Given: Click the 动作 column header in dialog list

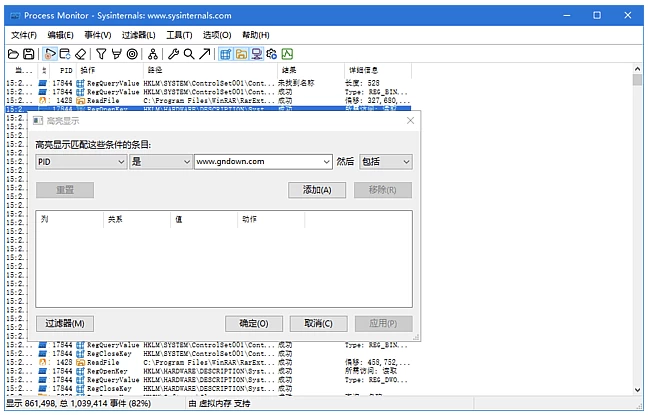Looking at the screenshot, I should click(x=271, y=219).
